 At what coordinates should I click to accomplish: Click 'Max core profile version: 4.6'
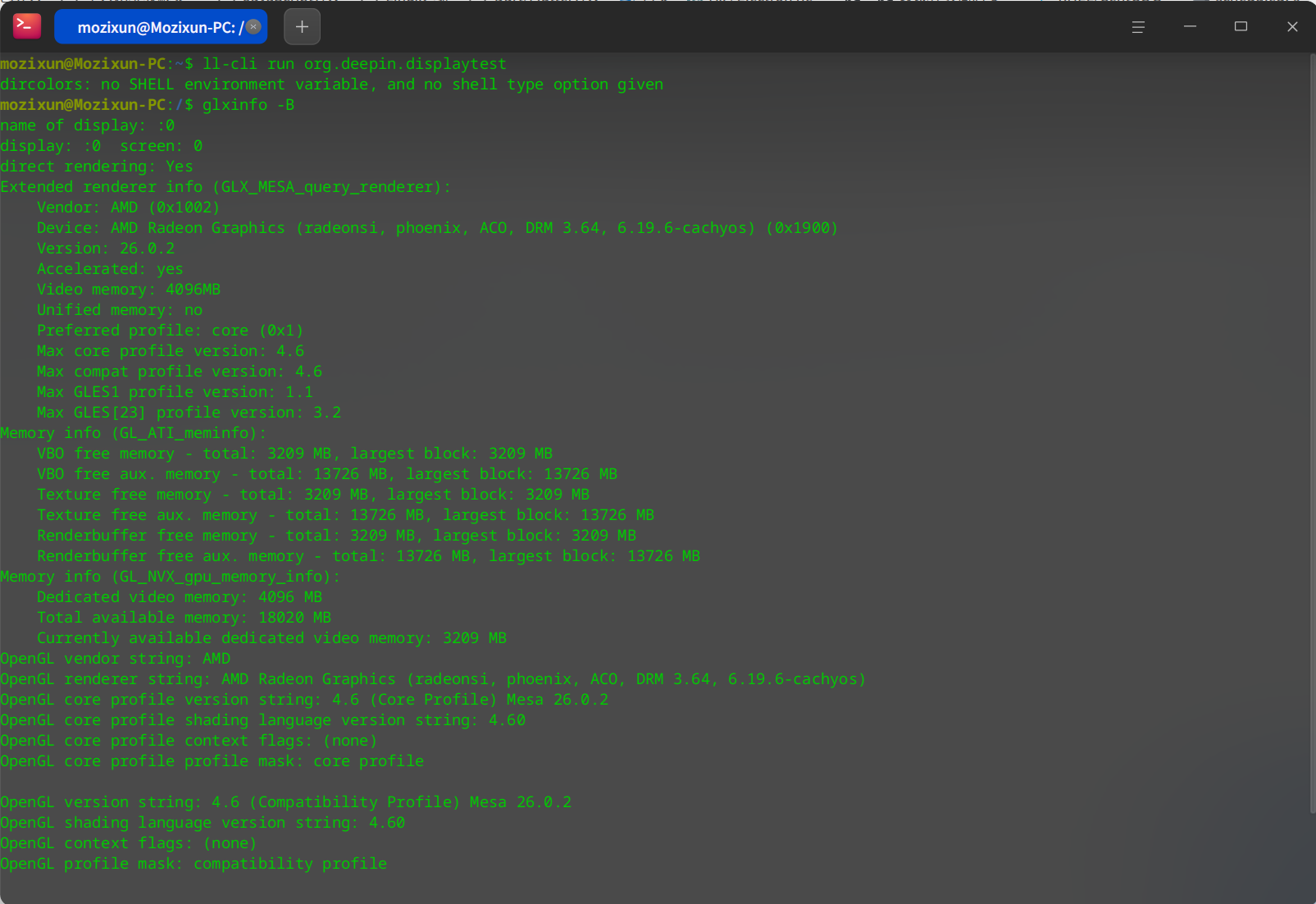pos(171,351)
